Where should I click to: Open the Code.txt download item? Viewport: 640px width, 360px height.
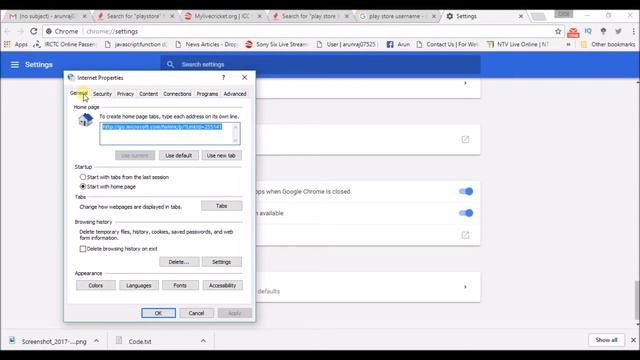click(134, 341)
